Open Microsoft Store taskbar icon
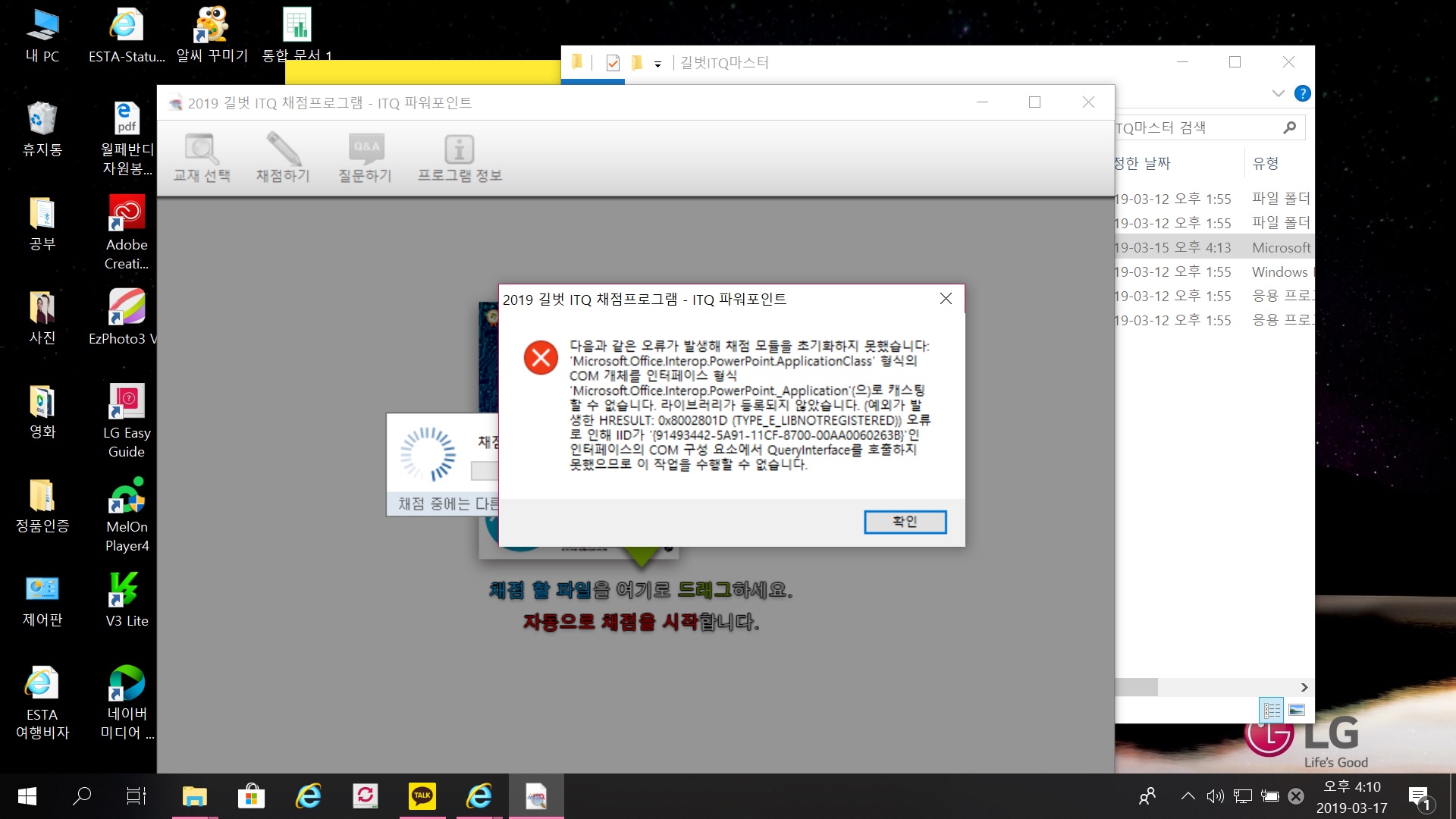The width and height of the screenshot is (1456, 819). coord(251,796)
